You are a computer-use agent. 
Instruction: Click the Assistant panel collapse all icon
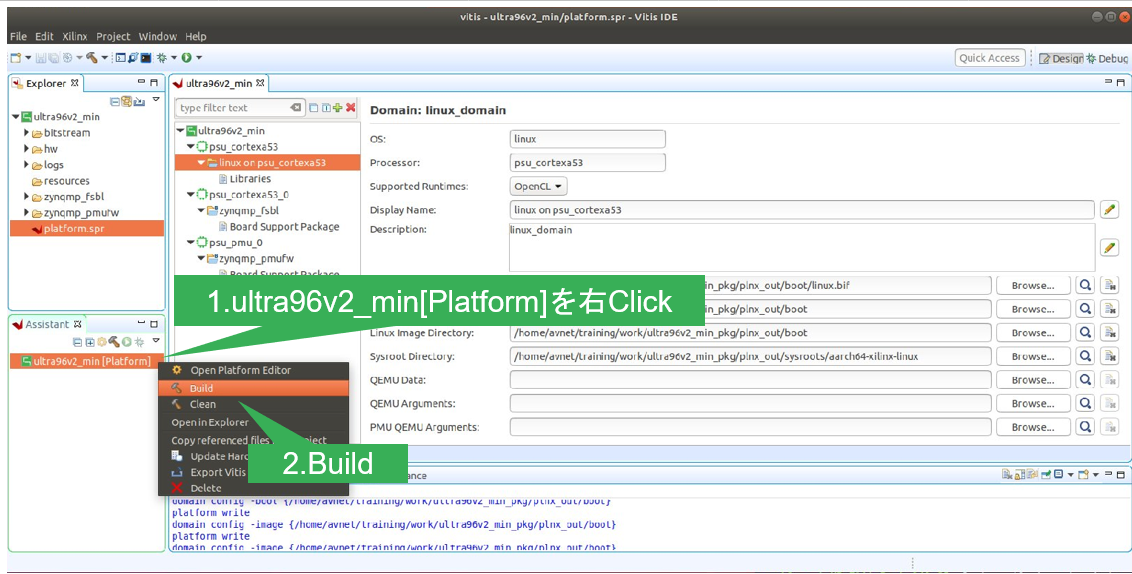78,342
